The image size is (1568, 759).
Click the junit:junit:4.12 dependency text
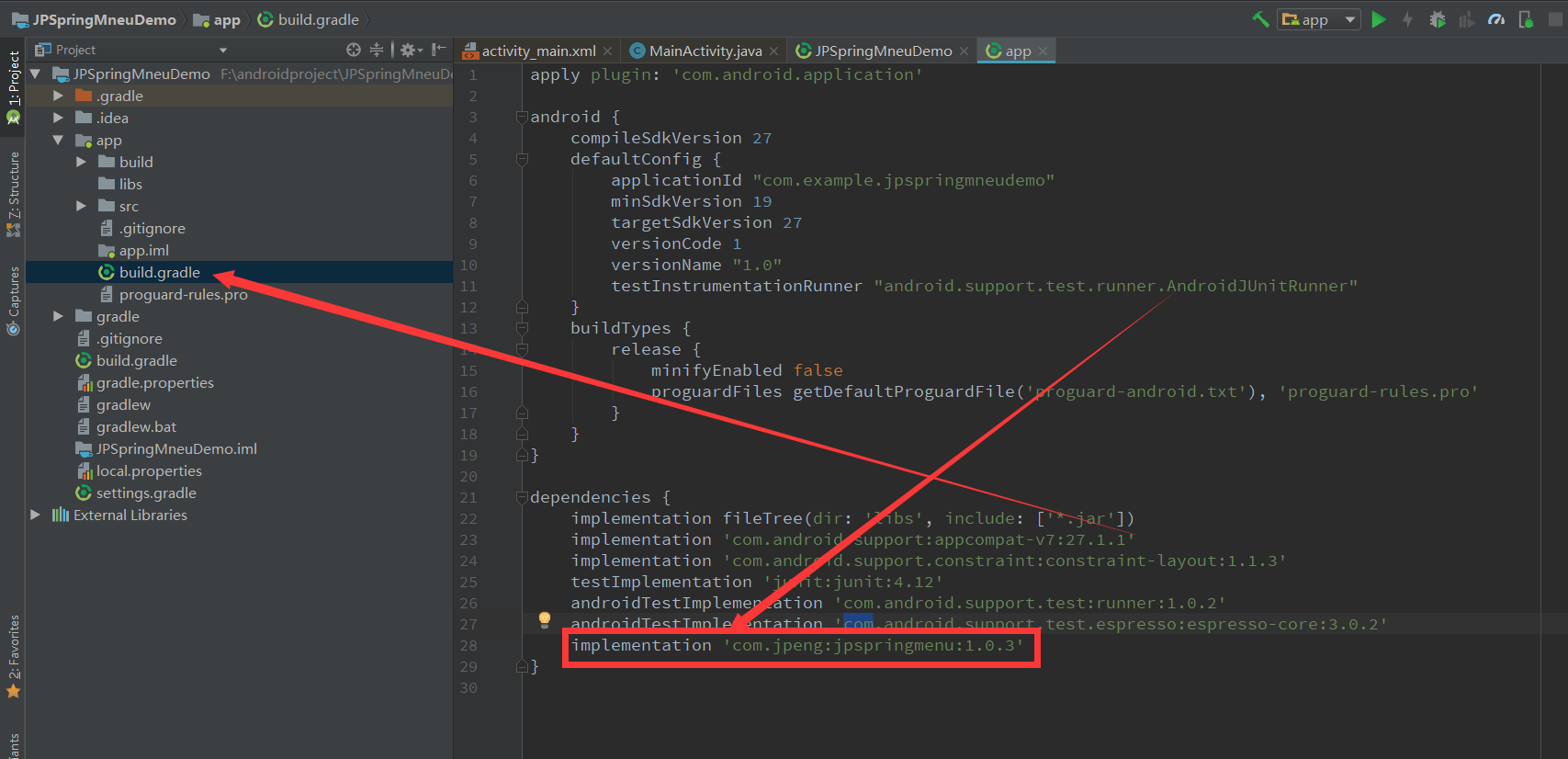[x=853, y=582]
